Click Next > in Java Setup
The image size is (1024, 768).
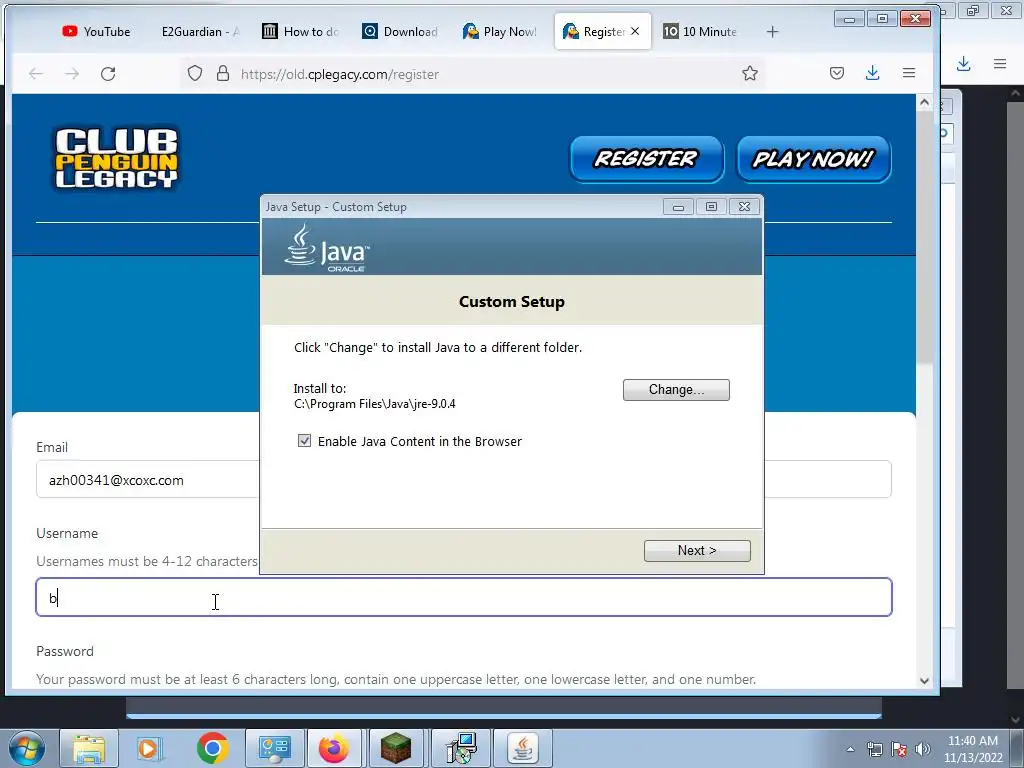pos(697,551)
